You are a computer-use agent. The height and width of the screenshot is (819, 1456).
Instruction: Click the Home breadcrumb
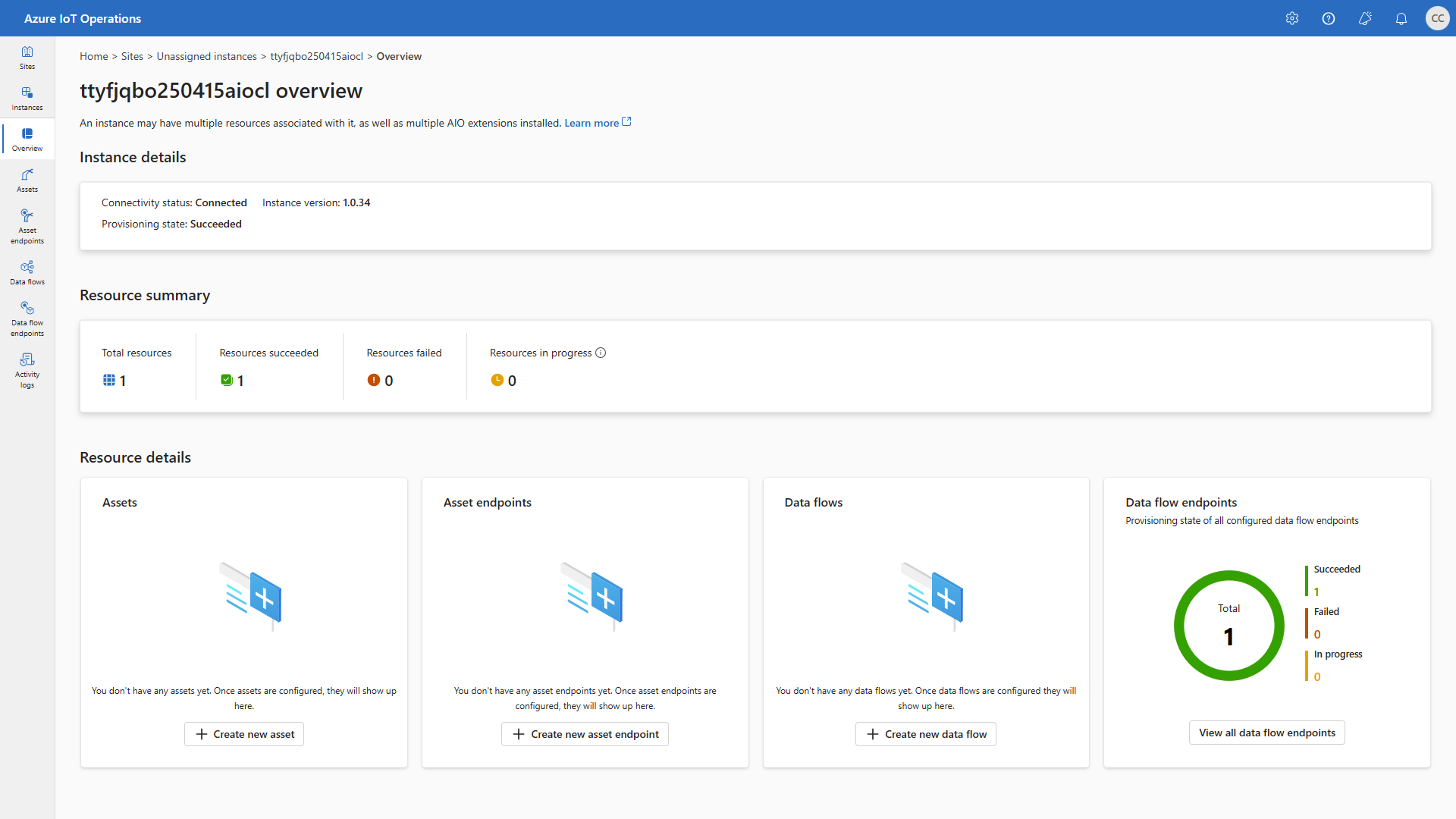(94, 56)
